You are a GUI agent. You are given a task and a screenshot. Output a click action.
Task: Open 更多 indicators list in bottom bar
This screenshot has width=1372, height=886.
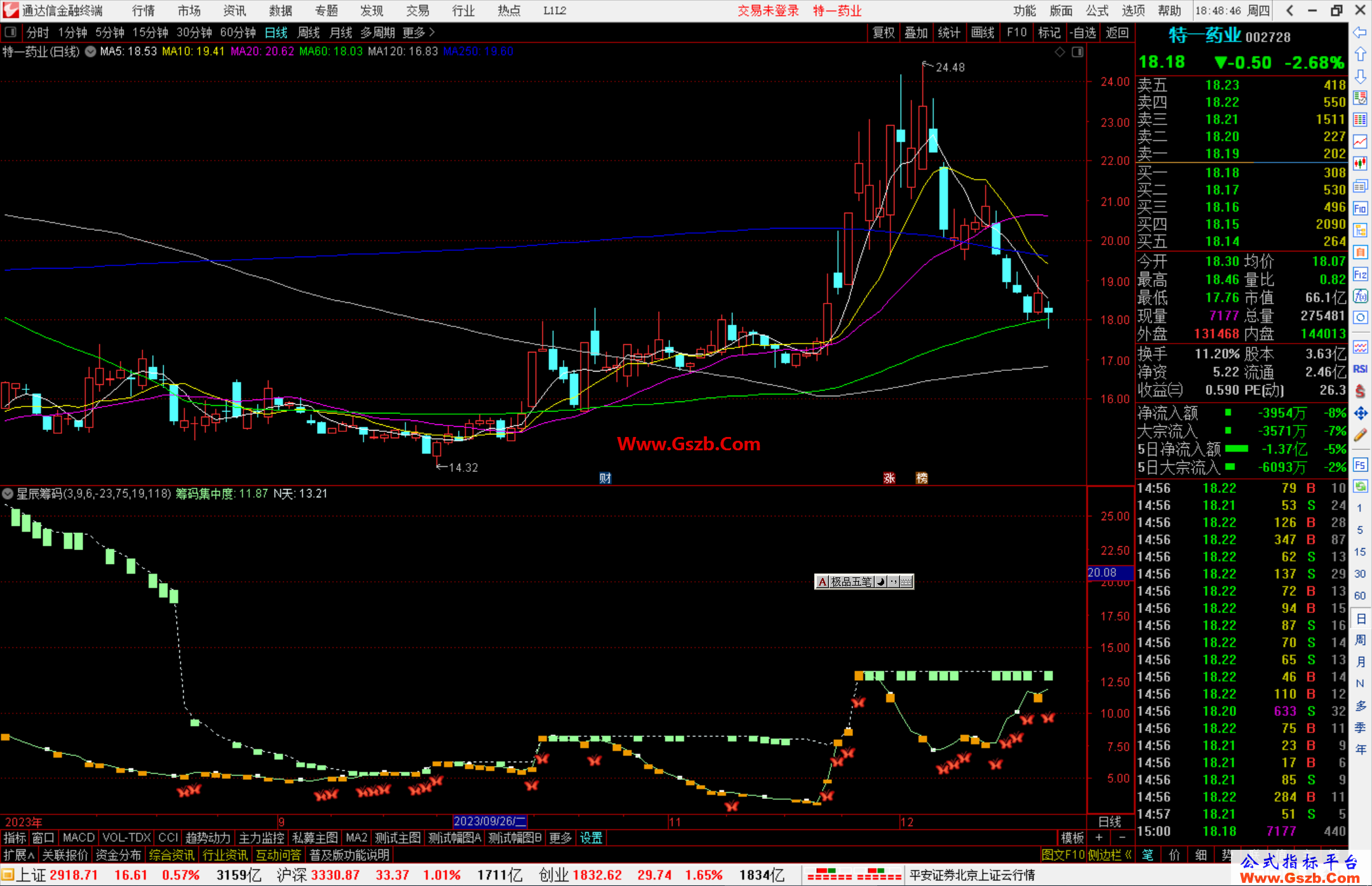pyautogui.click(x=560, y=838)
